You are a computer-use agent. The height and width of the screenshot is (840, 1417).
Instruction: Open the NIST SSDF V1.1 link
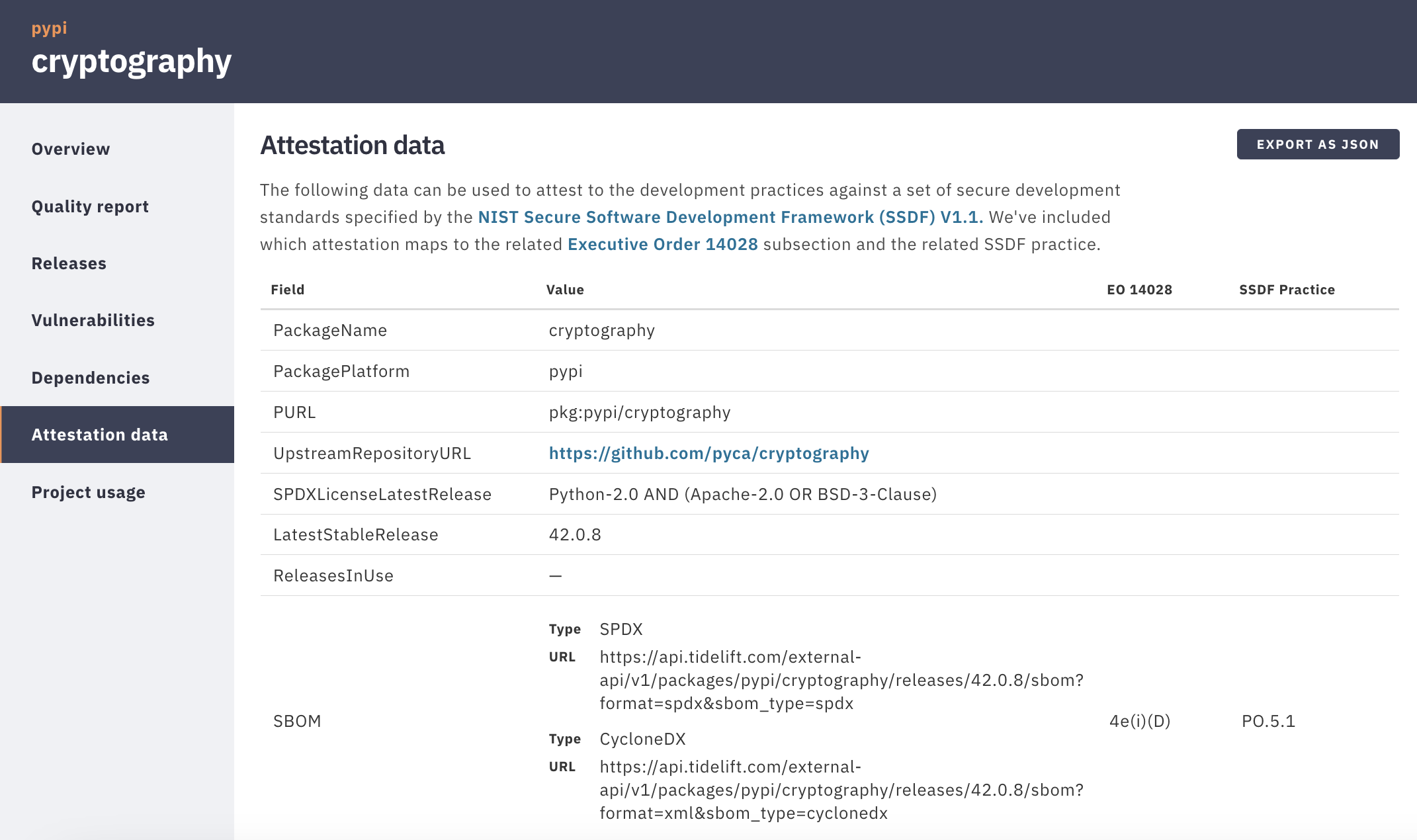[730, 217]
